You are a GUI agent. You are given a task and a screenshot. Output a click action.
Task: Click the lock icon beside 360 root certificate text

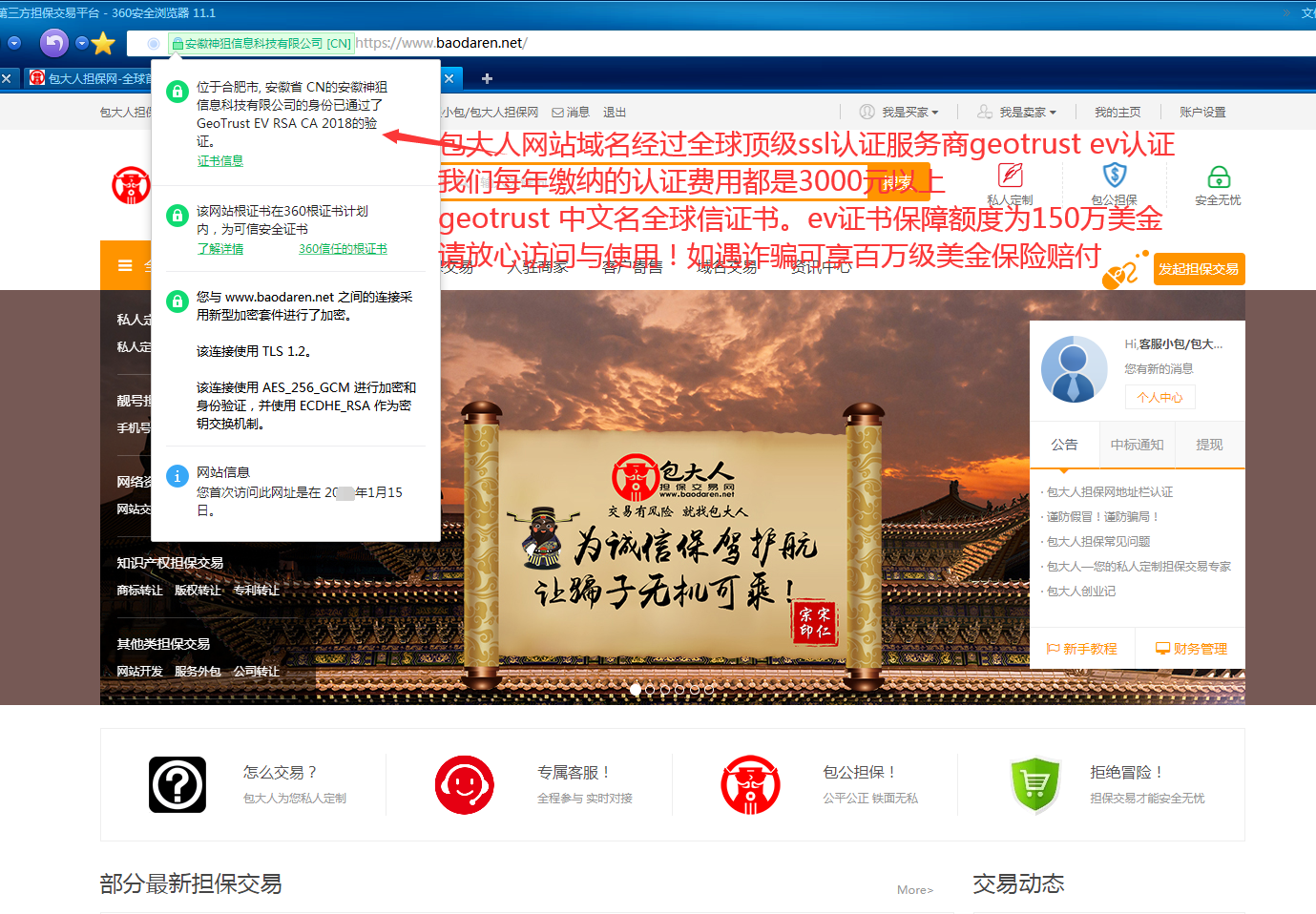(177, 216)
